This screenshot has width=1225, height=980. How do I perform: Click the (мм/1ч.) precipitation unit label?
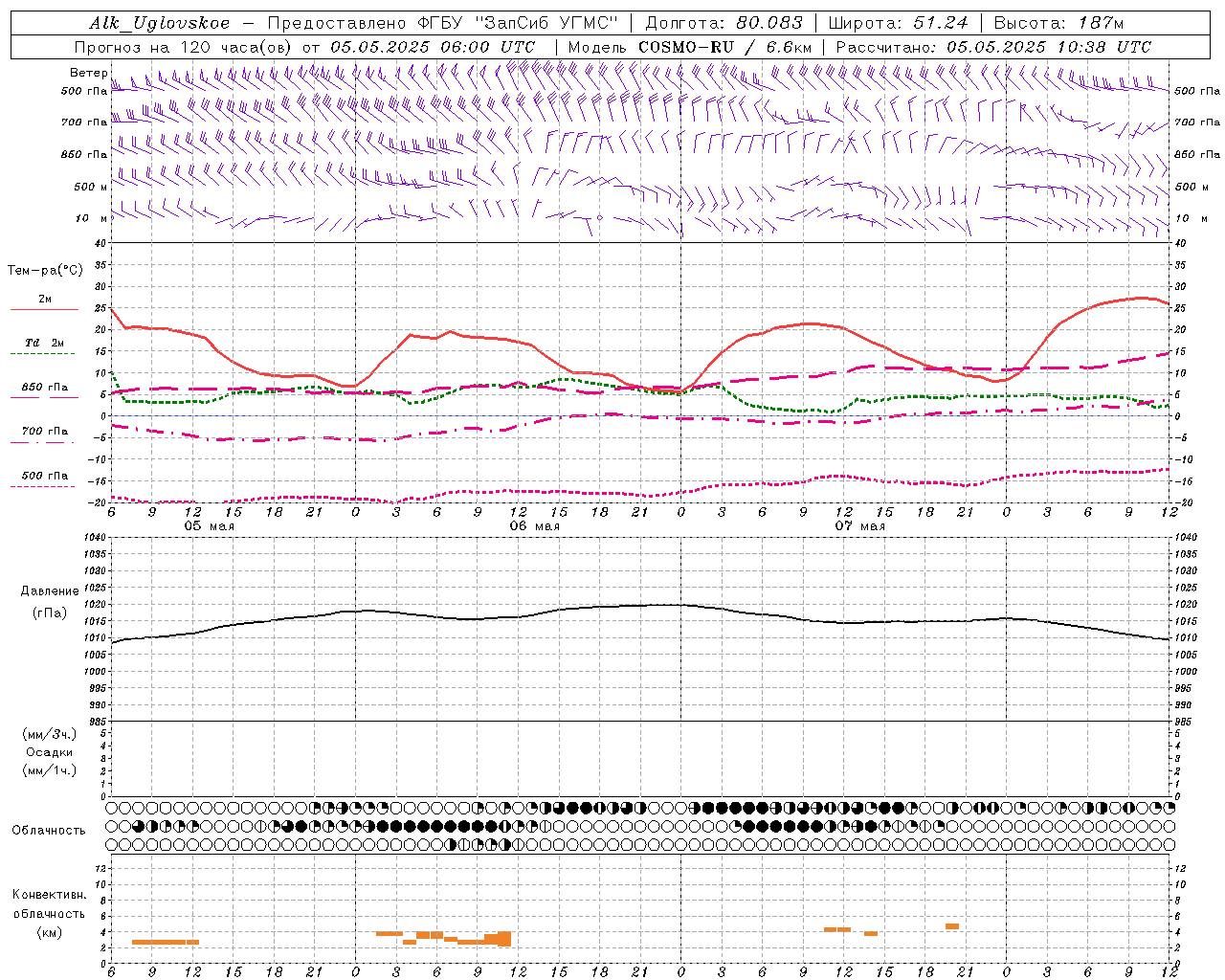[49, 770]
